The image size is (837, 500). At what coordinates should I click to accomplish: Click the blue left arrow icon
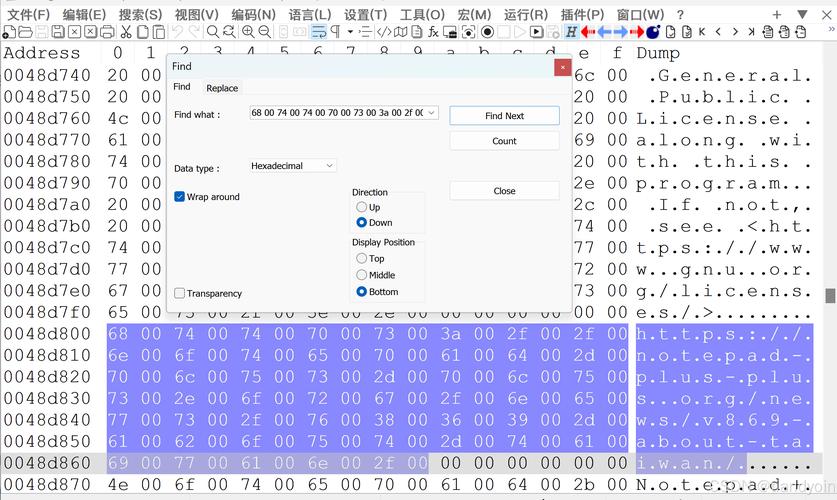tap(604, 32)
